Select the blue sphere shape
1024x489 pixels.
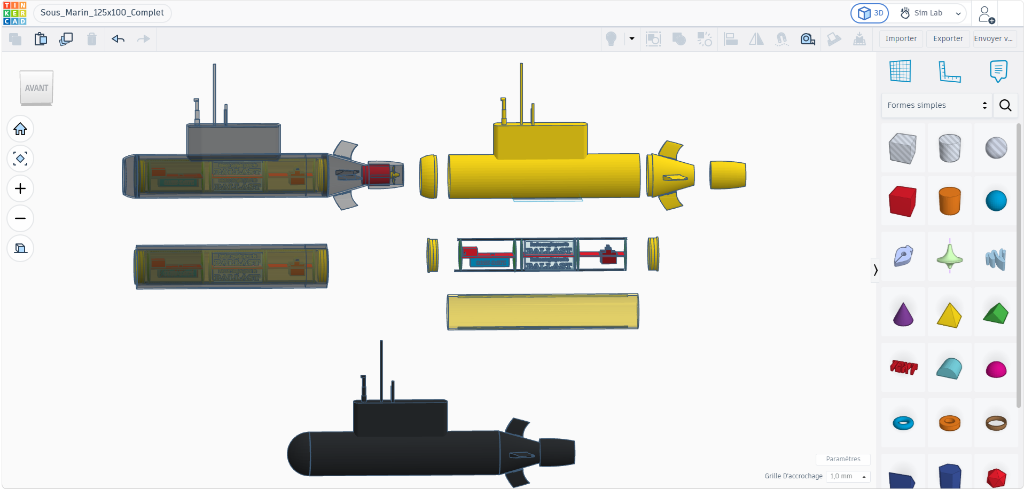pyautogui.click(x=996, y=200)
